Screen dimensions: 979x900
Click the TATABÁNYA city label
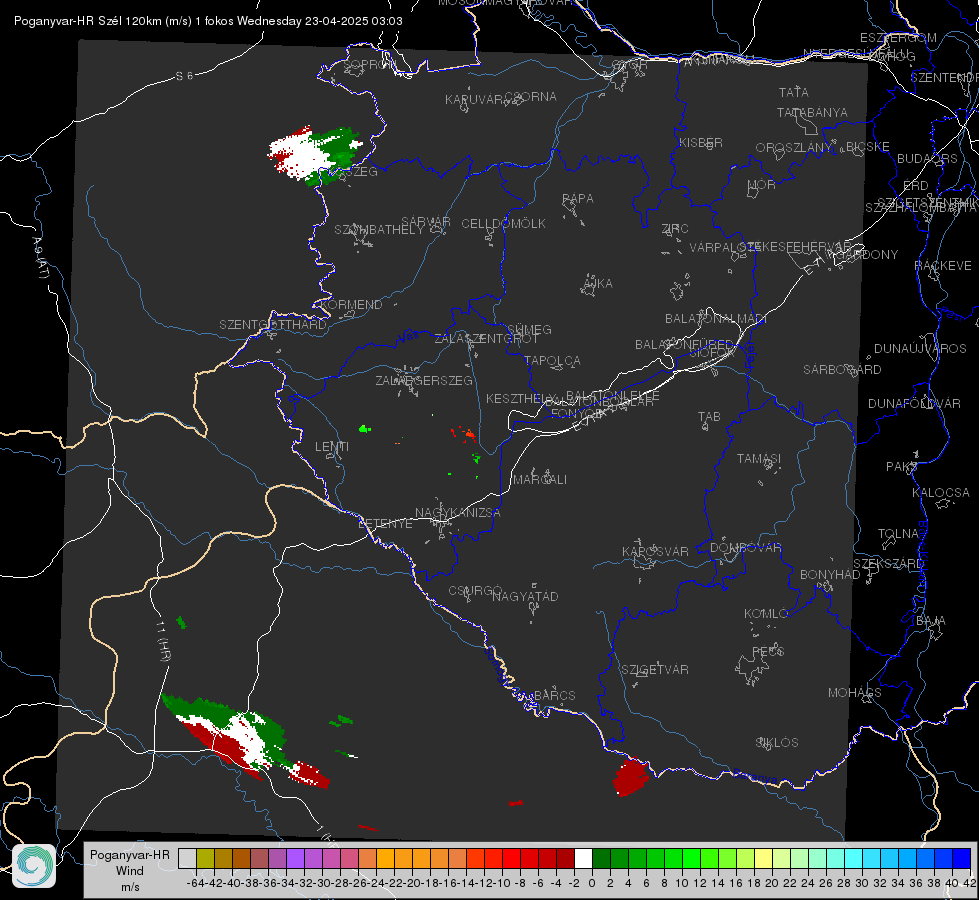pyautogui.click(x=812, y=113)
